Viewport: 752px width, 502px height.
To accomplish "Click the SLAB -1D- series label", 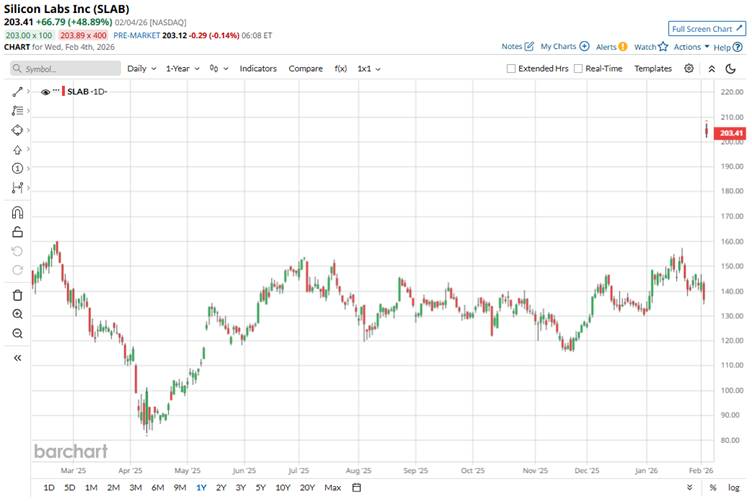I will pyautogui.click(x=87, y=92).
